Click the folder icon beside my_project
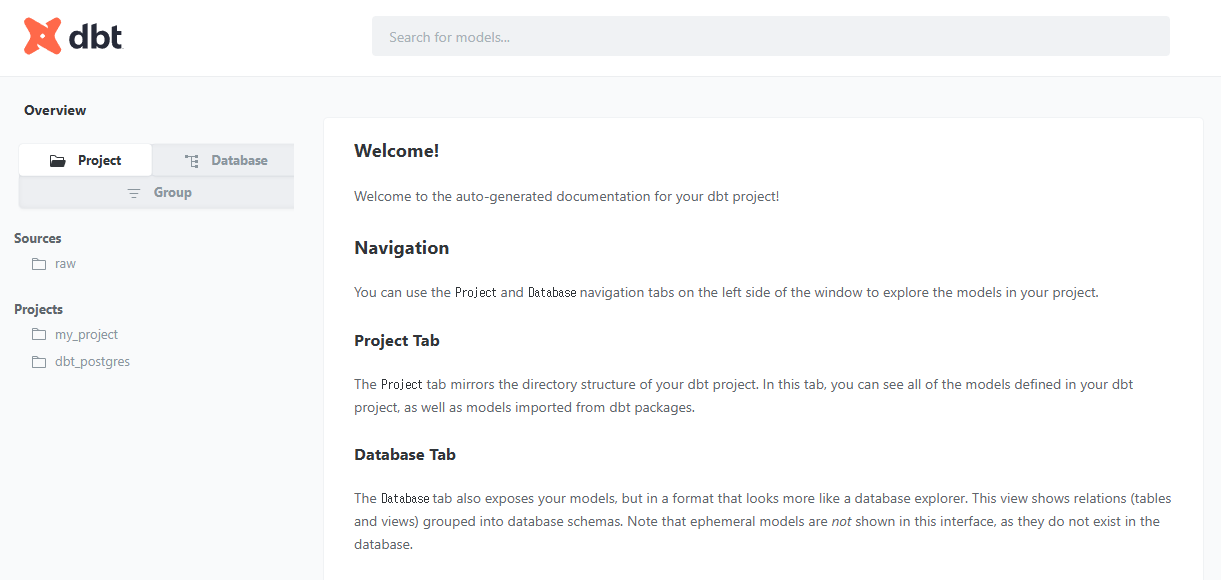1221x580 pixels. point(39,335)
